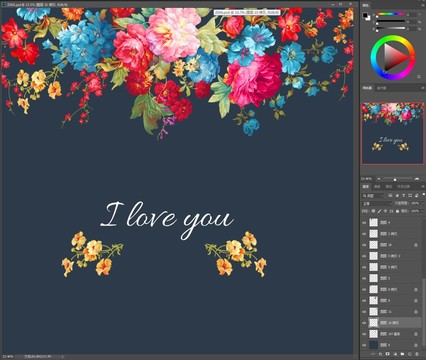Create new group folder icon
Screen dimensions: 426x360
(x=402, y=354)
